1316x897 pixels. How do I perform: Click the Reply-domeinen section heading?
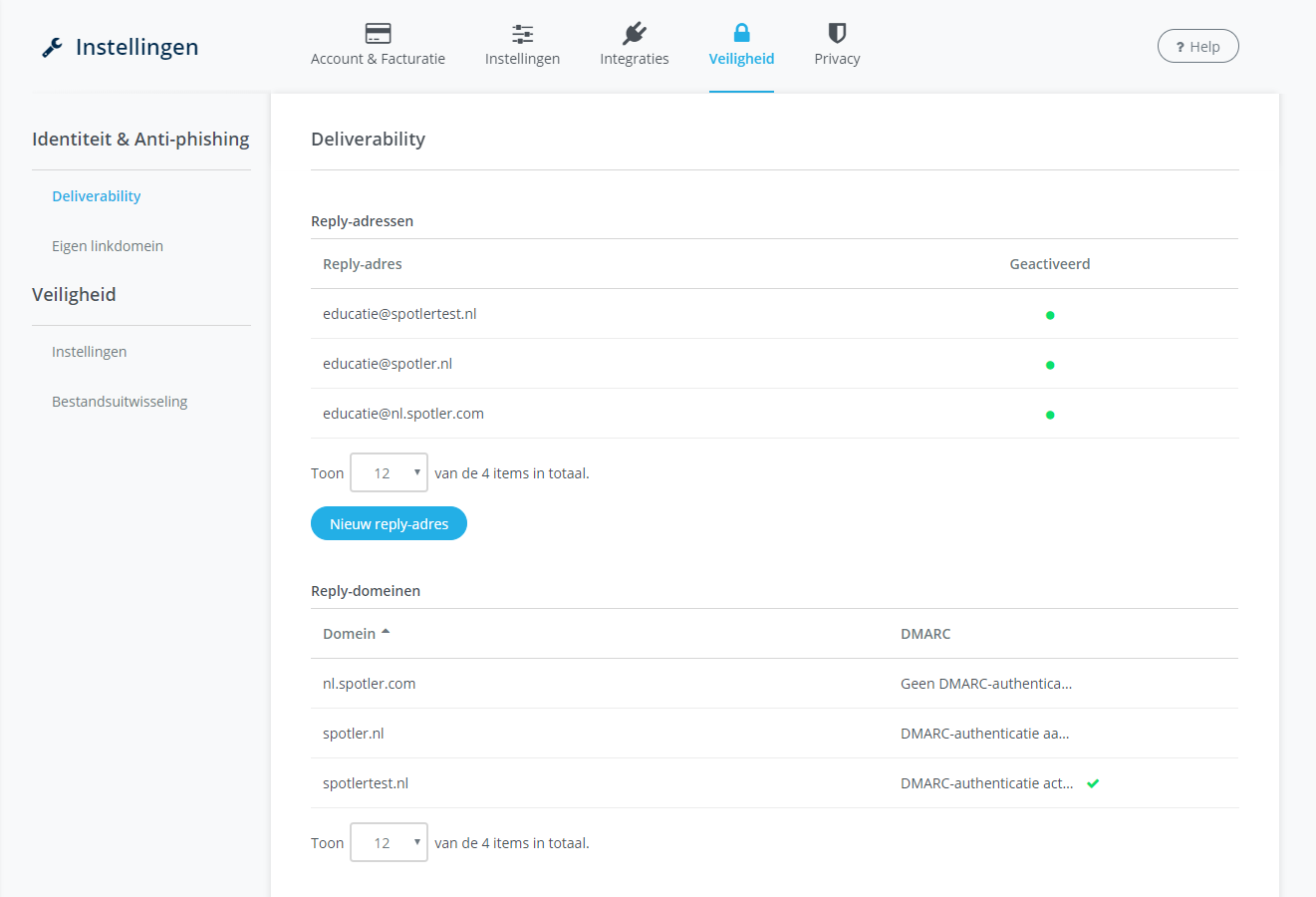tap(366, 591)
